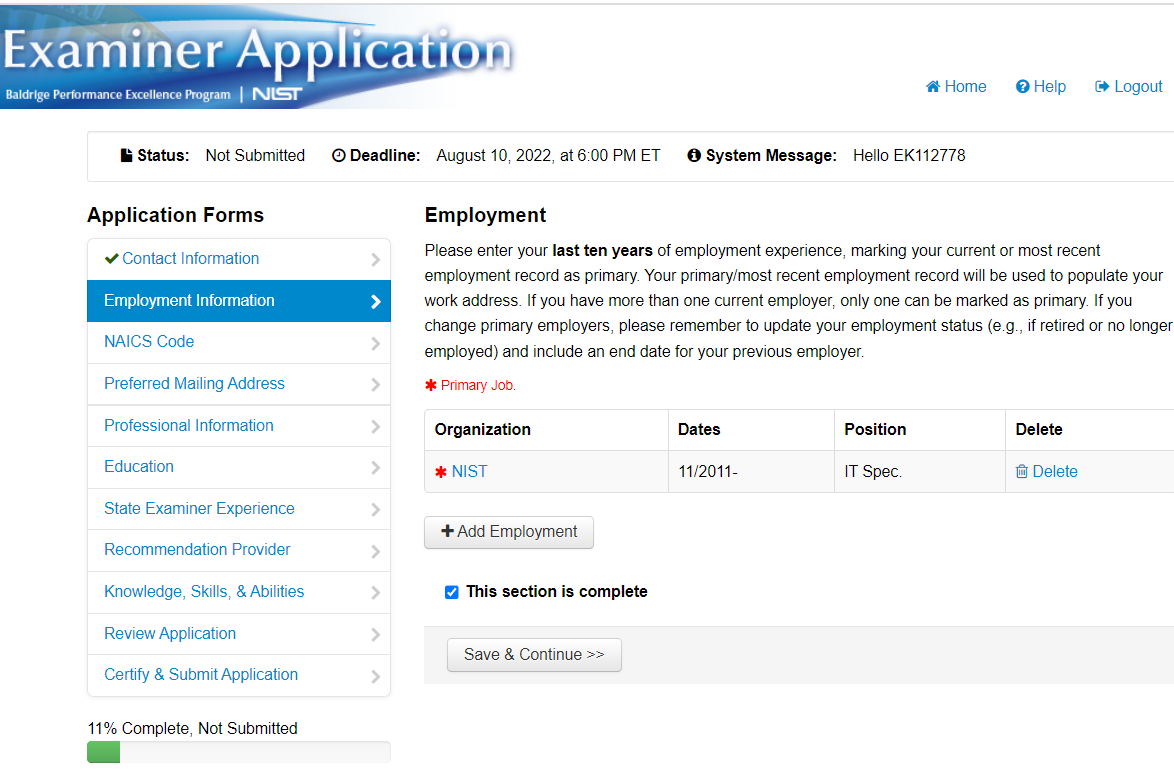The width and height of the screenshot is (1174, 769).
Task: Click the Logout arrow icon
Action: (x=1102, y=87)
